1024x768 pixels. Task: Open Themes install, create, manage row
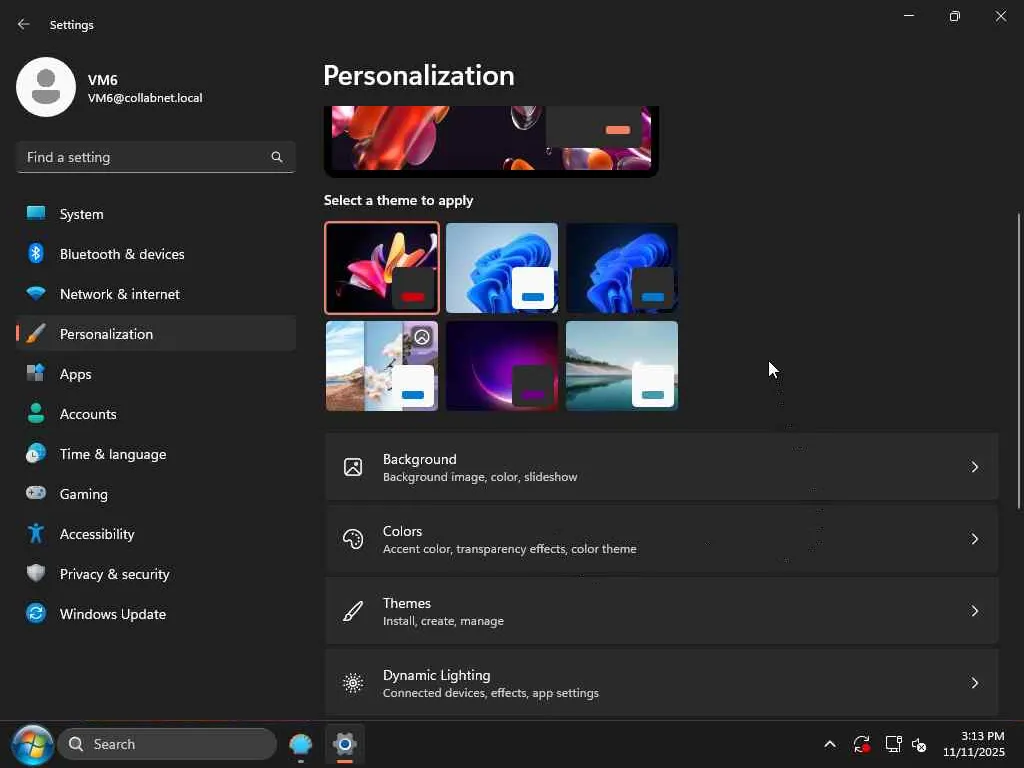(662, 611)
